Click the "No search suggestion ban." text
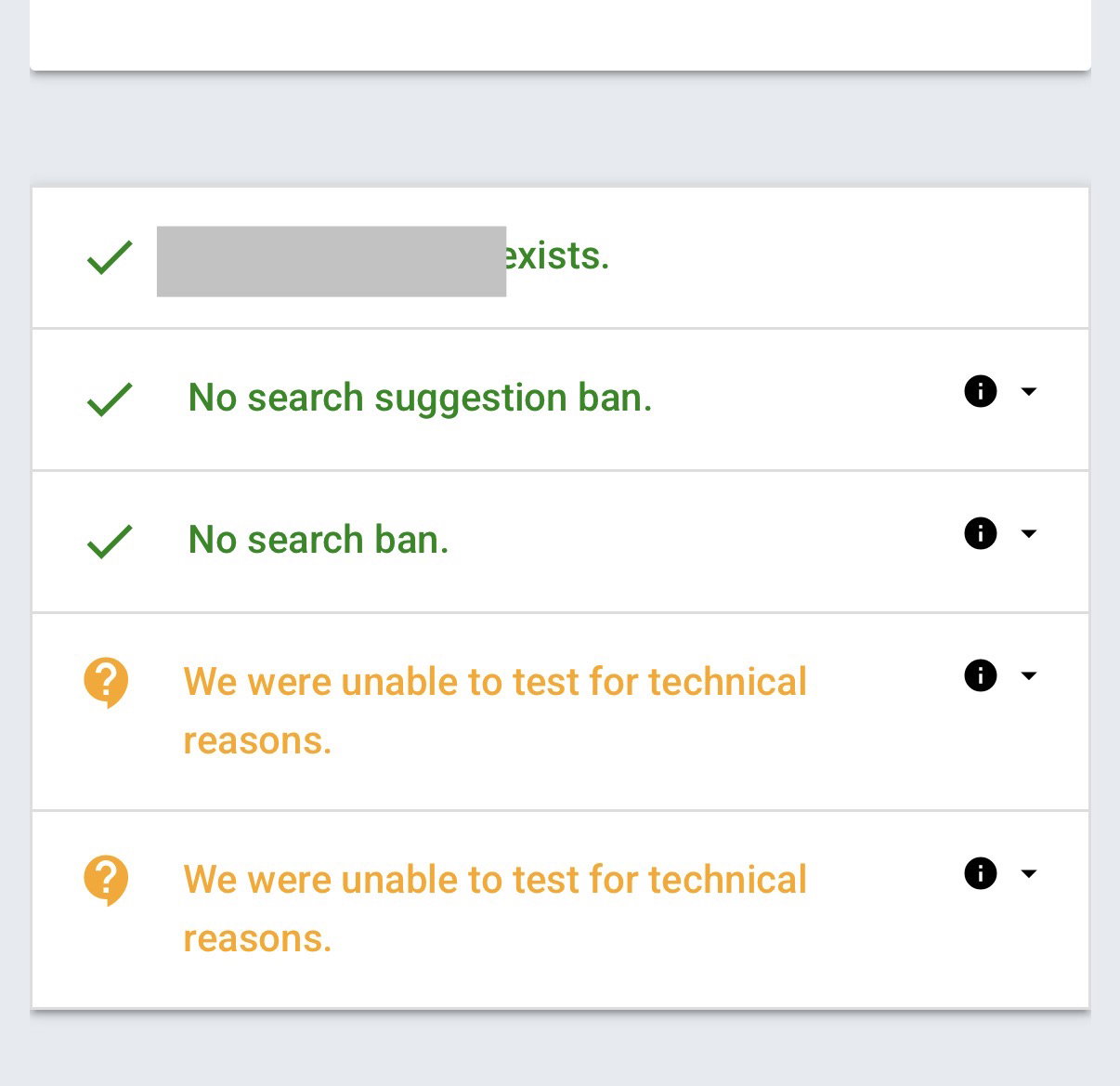Image resolution: width=1120 pixels, height=1086 pixels. point(420,398)
